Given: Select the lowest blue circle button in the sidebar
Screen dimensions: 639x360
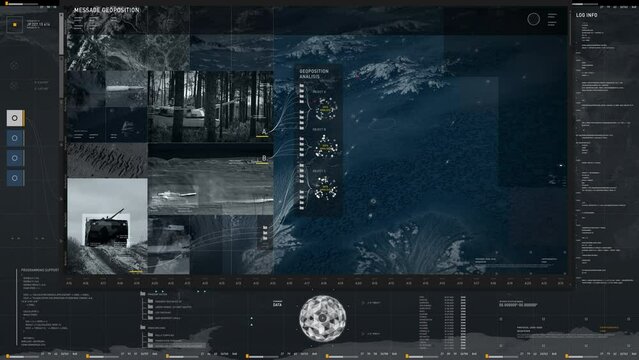Looking at the screenshot, I should point(15,178).
